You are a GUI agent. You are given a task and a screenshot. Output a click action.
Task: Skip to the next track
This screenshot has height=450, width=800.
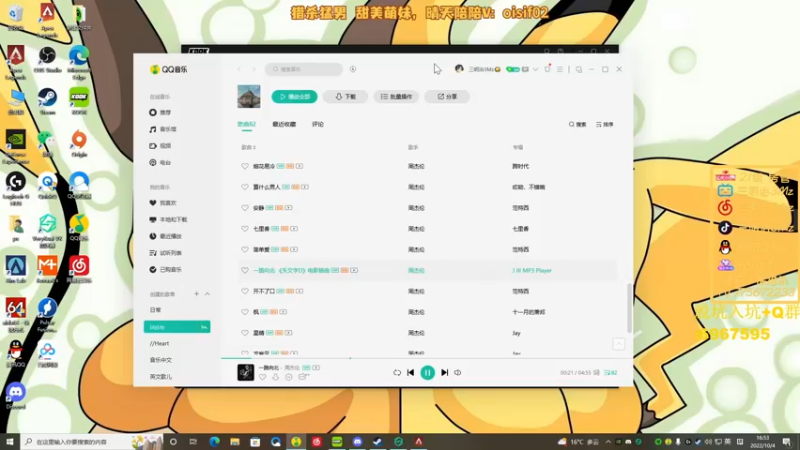444,373
